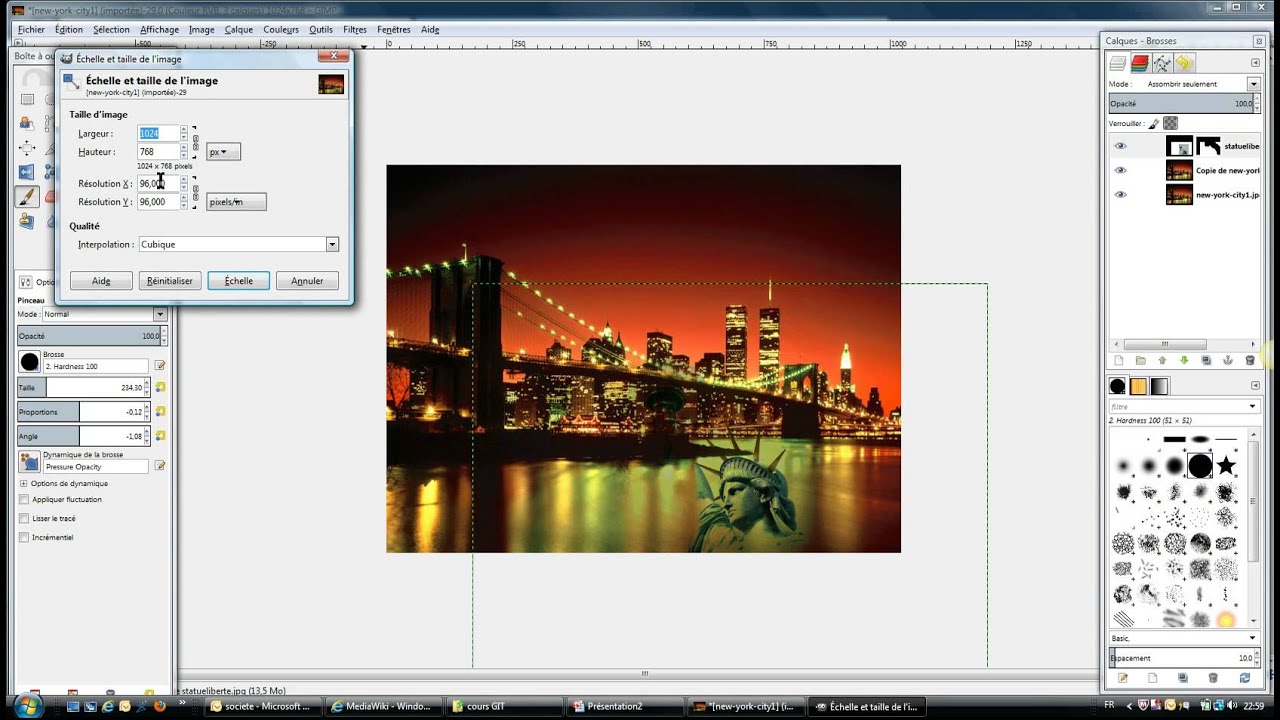Viewport: 1280px width, 720px height.
Task: Enable Incrémentiel checkbox
Action: (x=24, y=538)
